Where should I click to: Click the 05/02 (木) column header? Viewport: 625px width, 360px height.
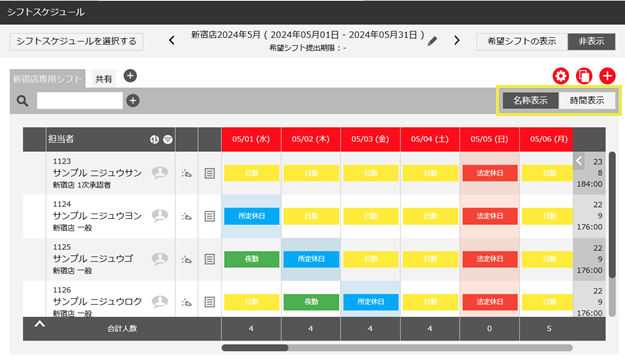[311, 139]
